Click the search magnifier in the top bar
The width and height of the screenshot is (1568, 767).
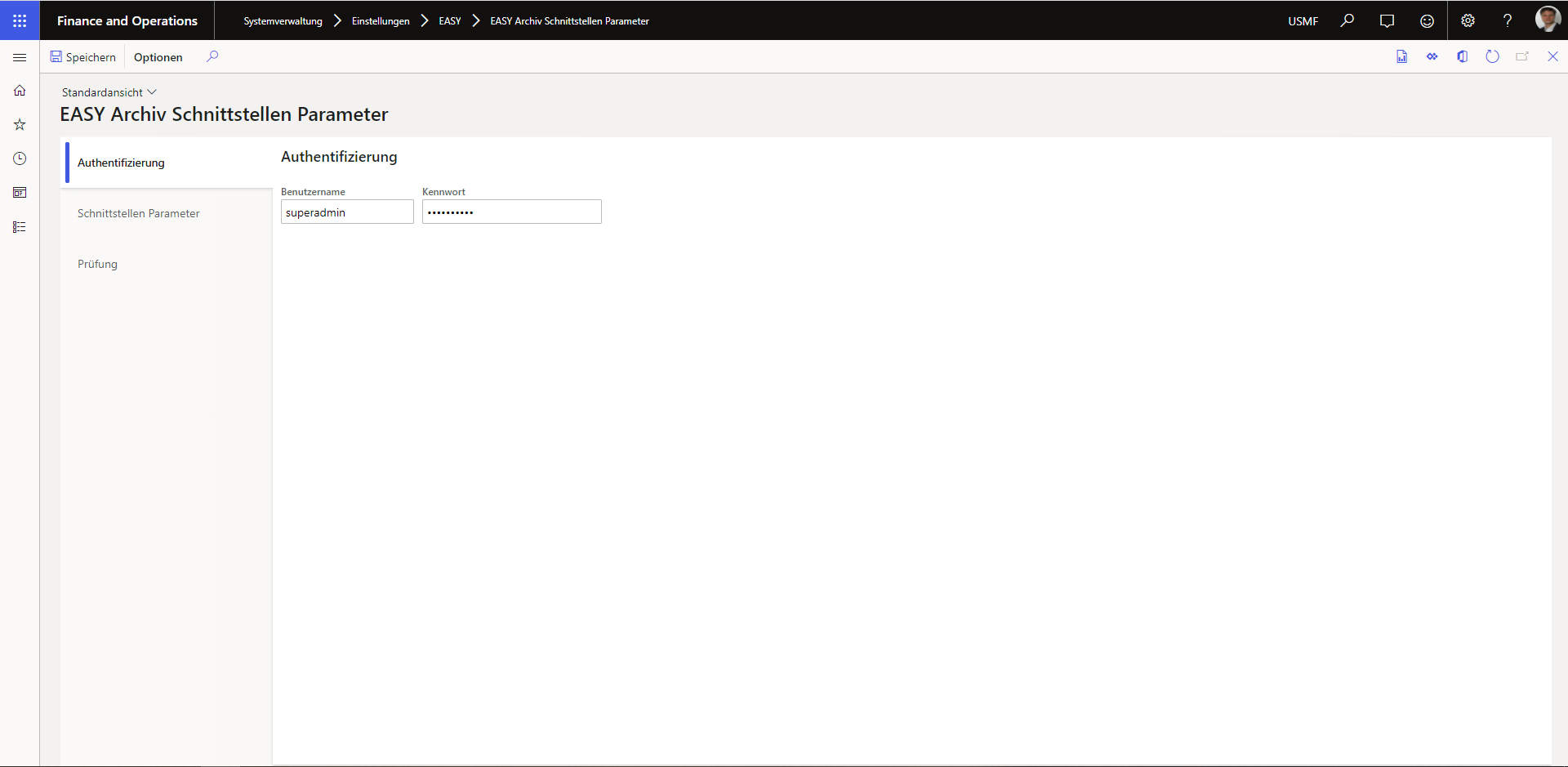1347,20
